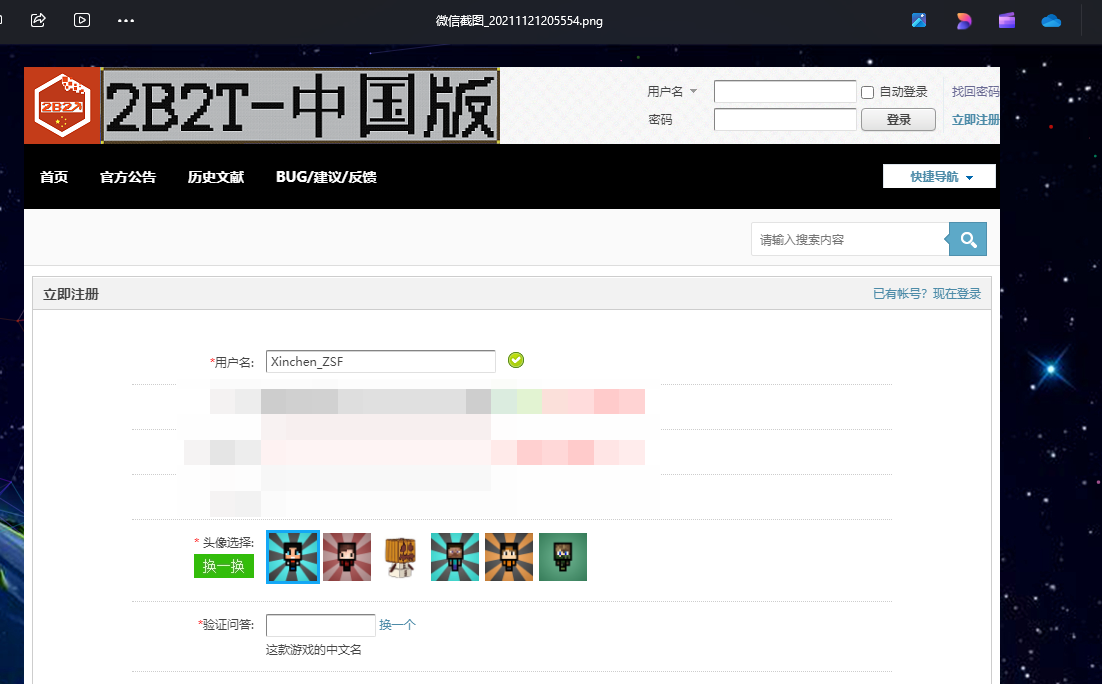This screenshot has width=1102, height=684.
Task: Click the 验证问答 answer field
Action: pyautogui.click(x=320, y=625)
